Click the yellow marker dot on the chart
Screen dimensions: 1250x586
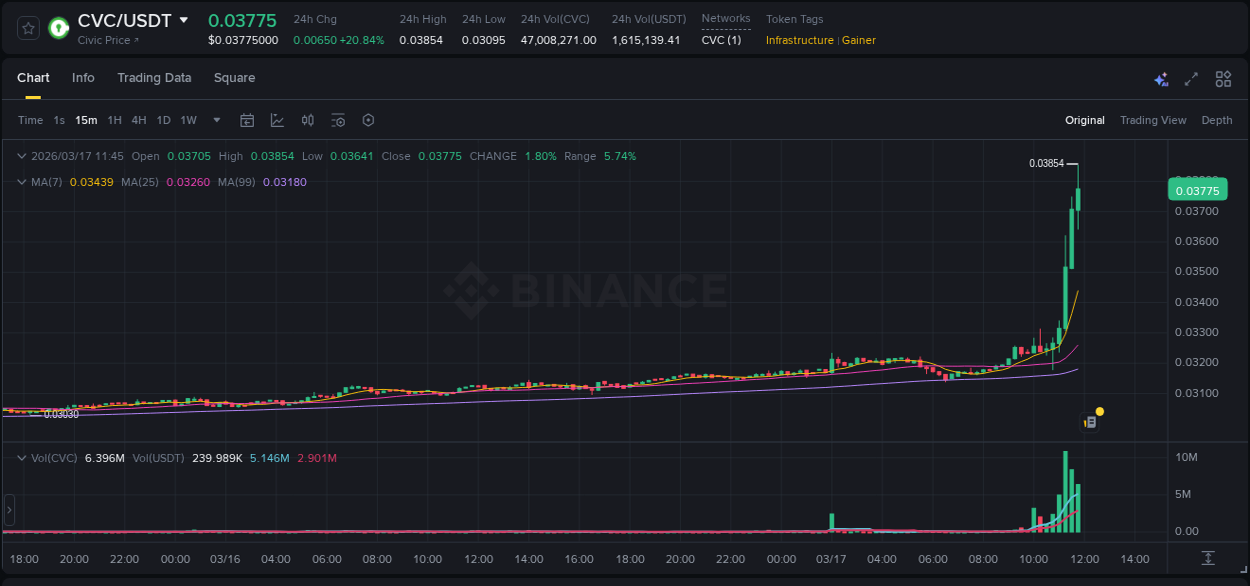pos(1099,411)
